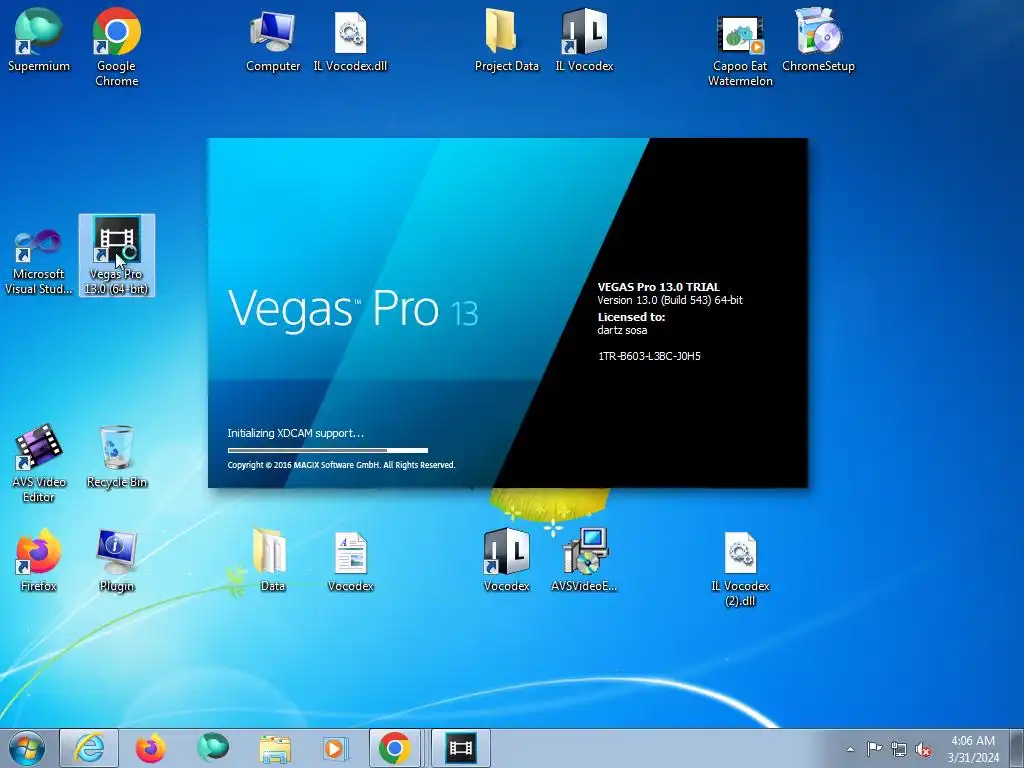Open the network status tray icon

click(x=899, y=749)
